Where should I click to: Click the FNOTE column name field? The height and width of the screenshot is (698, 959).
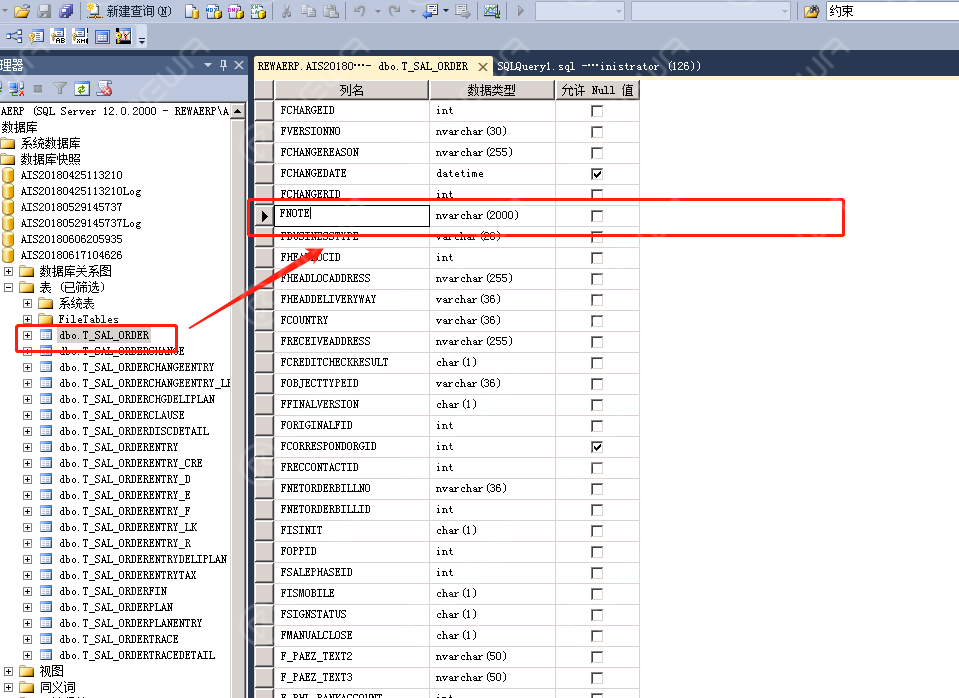(x=352, y=214)
